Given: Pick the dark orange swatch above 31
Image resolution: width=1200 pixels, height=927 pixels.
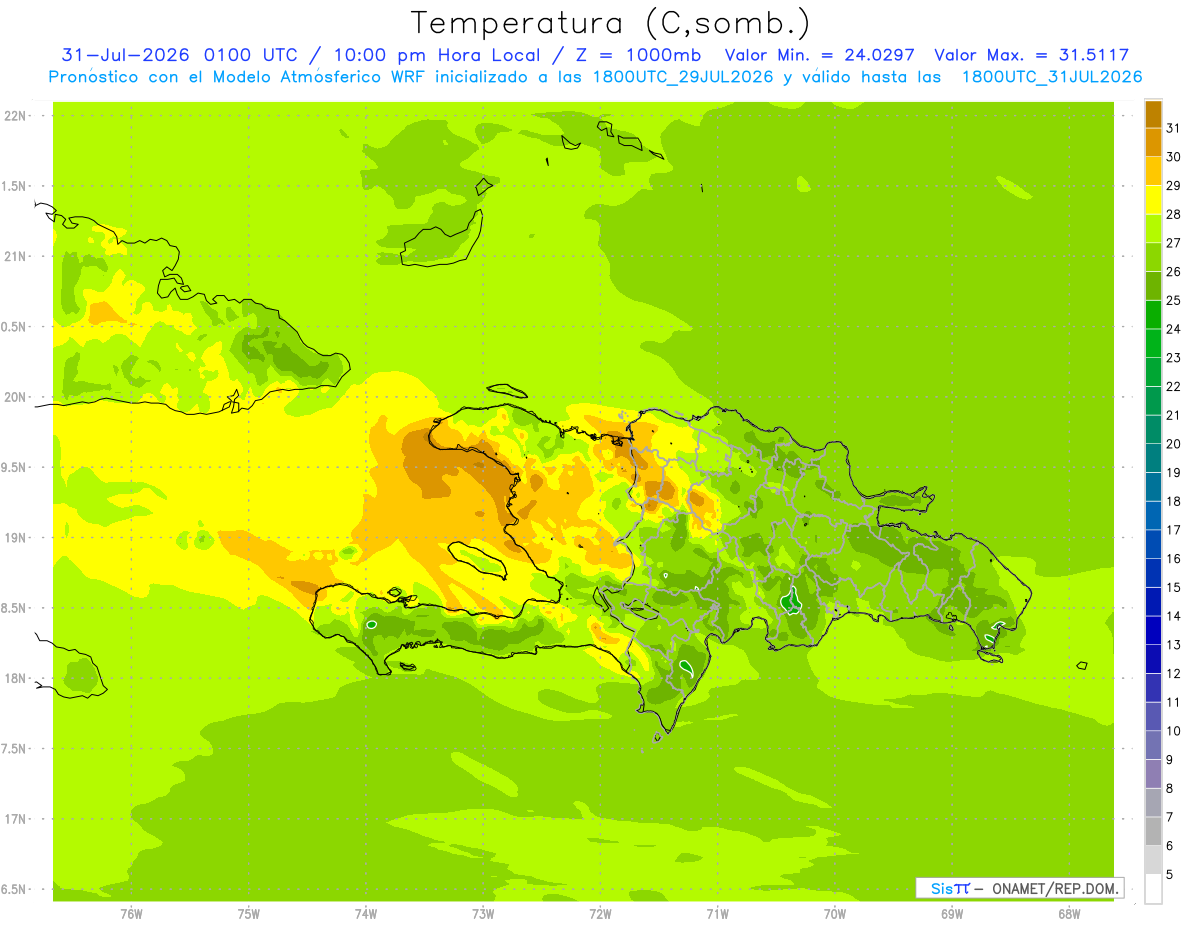Looking at the screenshot, I should 1153,114.
